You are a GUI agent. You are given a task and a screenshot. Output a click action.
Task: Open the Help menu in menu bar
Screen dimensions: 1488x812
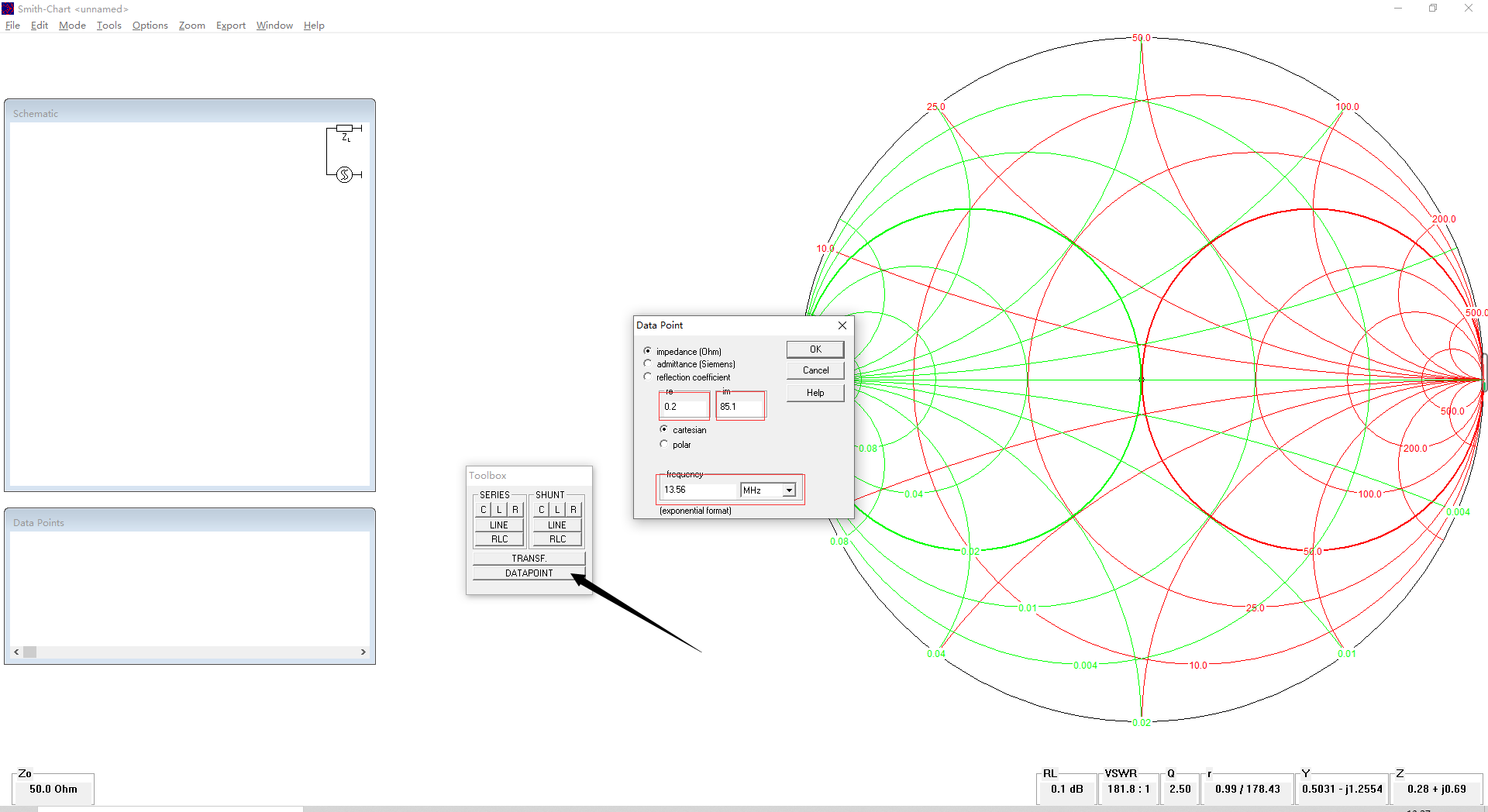(x=314, y=26)
